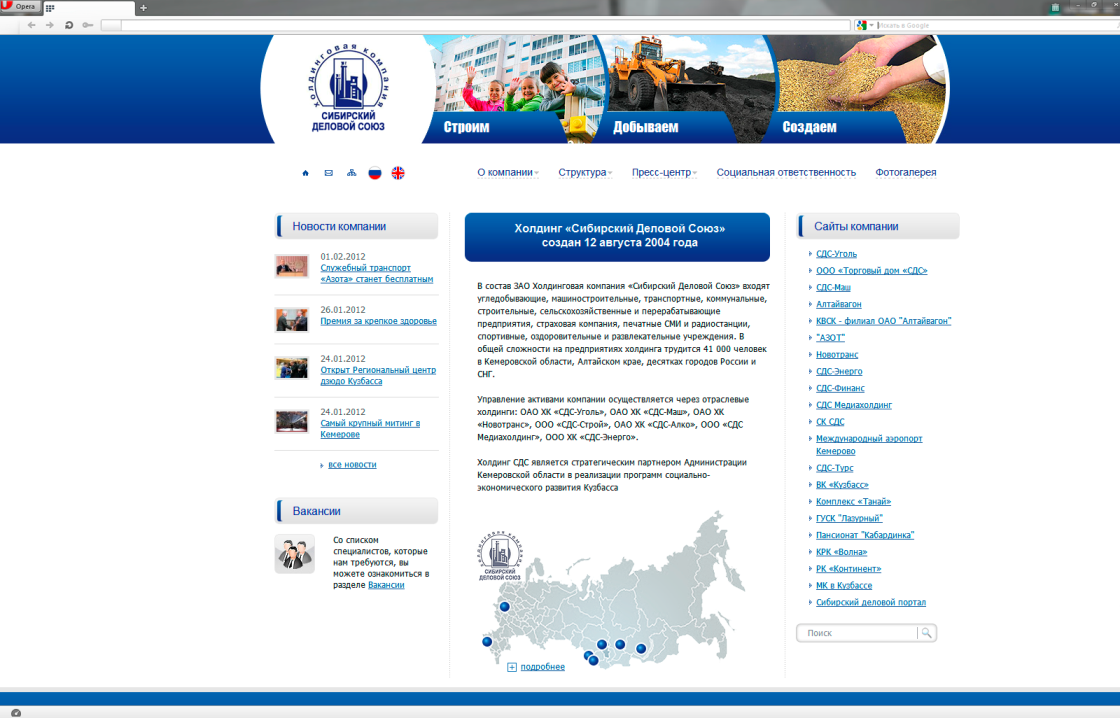Open the Фотогалерея menu item
Viewport: 1120px width, 718px height.
click(x=906, y=172)
